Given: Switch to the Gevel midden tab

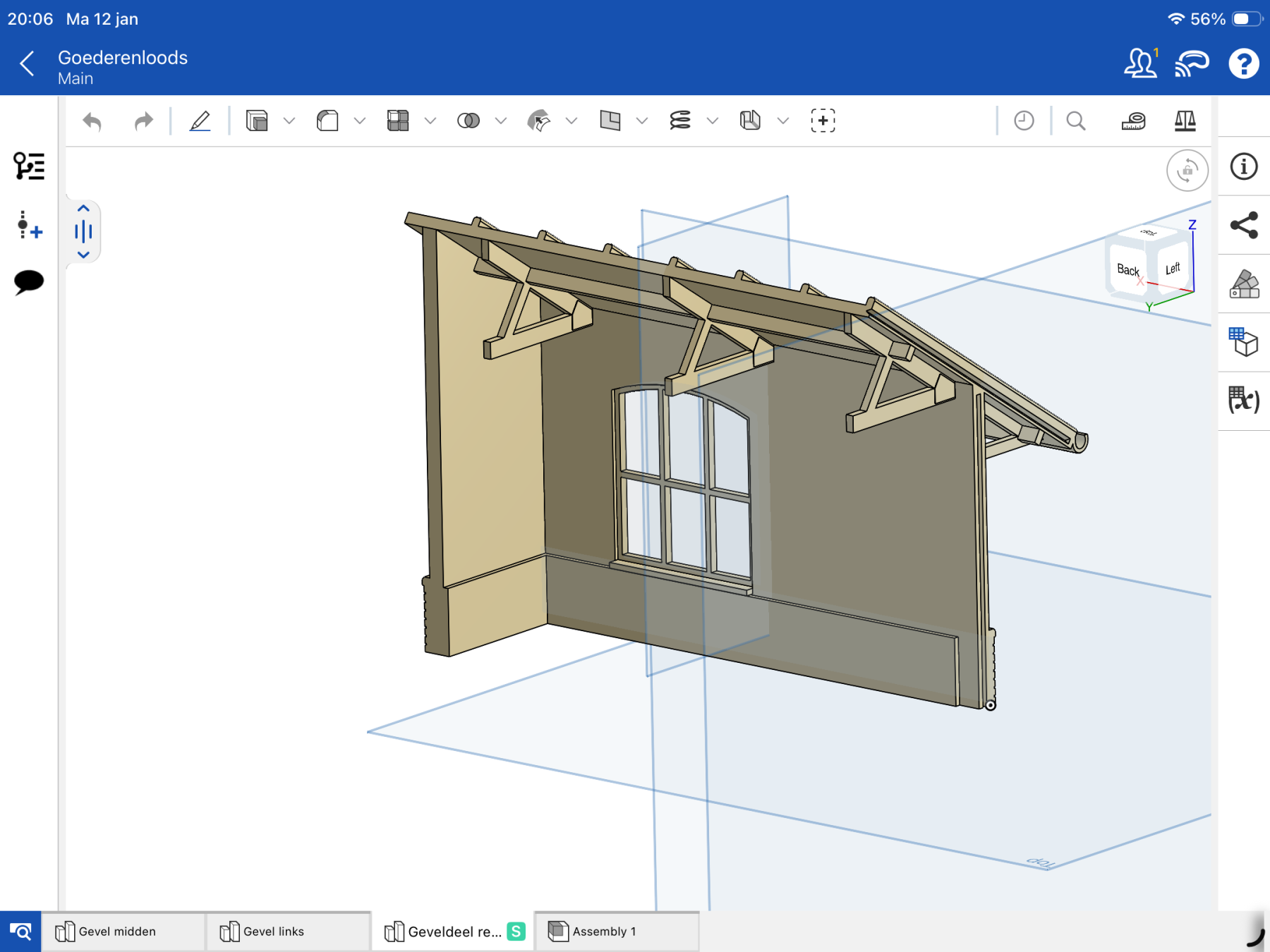Looking at the screenshot, I should (x=117, y=932).
